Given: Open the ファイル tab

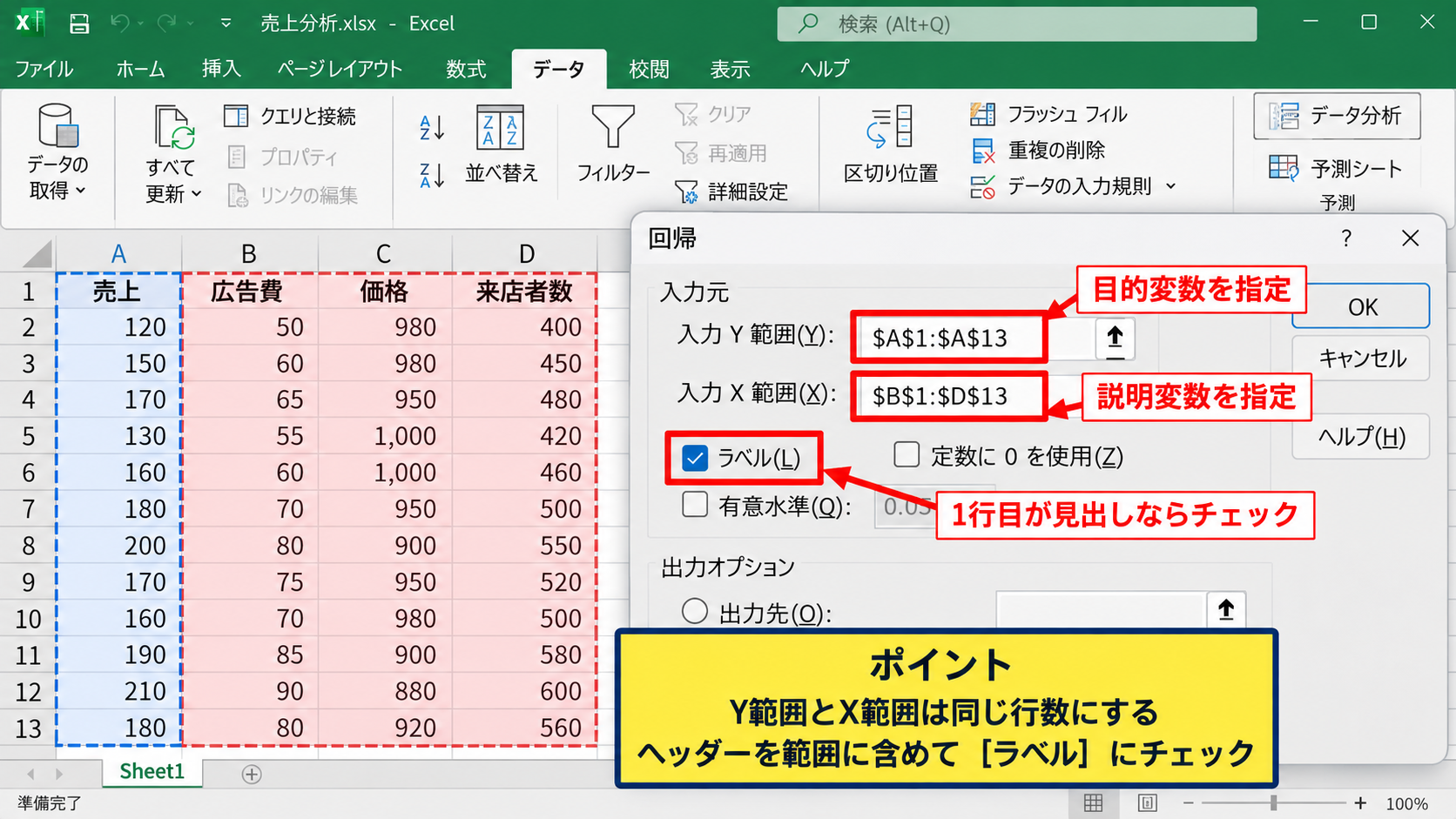Looking at the screenshot, I should 44,69.
